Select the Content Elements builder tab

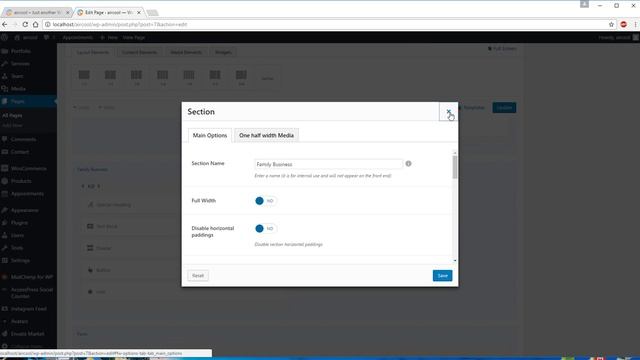(139, 52)
